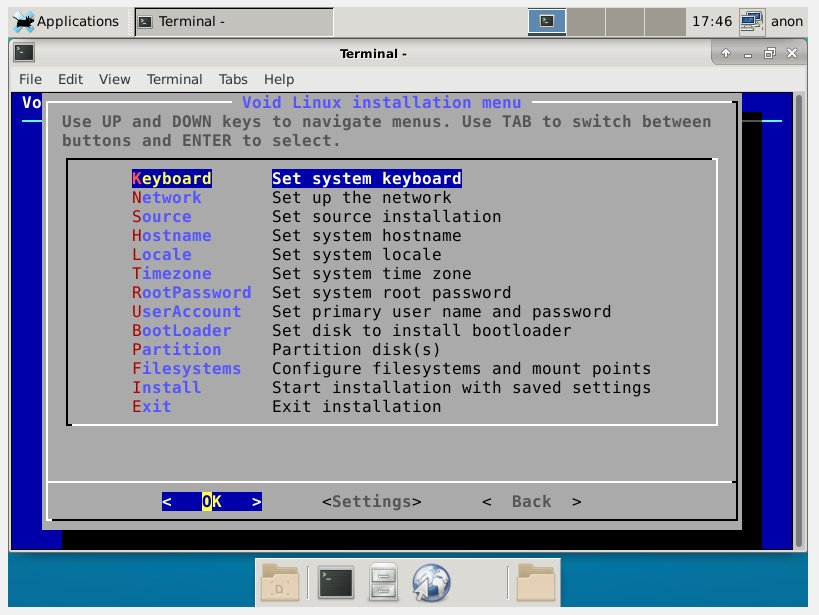Click the 'Set source installation' description
The image size is (819, 615).
pyautogui.click(x=387, y=216)
